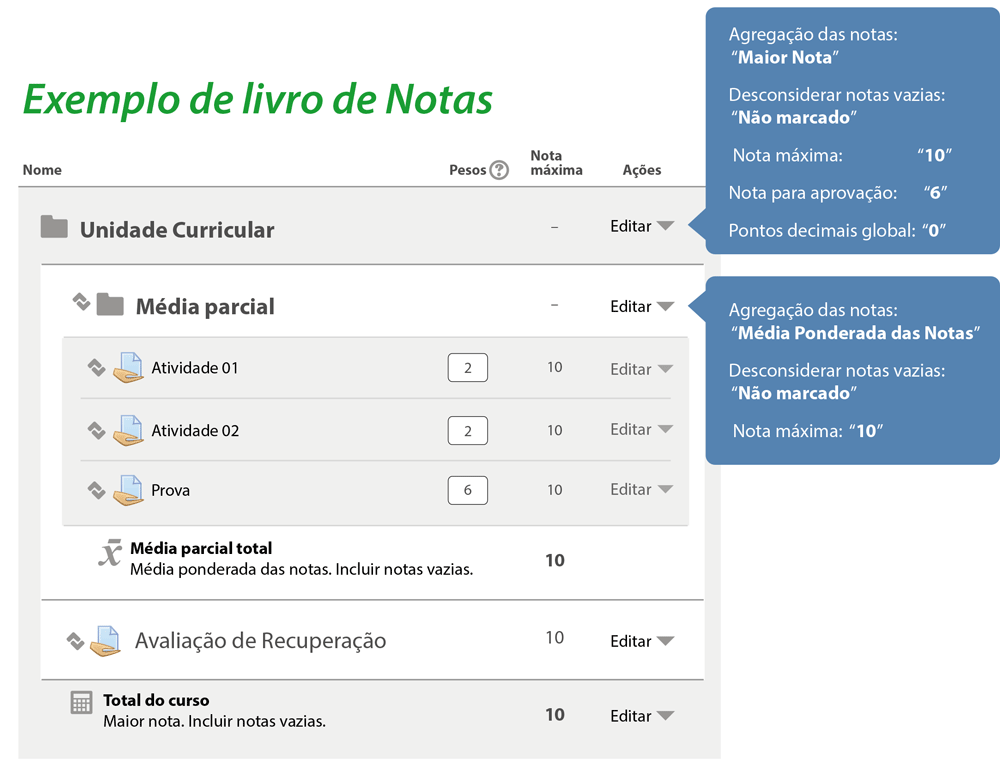1000x774 pixels.
Task: Click the Atividade 01 assignment icon
Action: [128, 369]
